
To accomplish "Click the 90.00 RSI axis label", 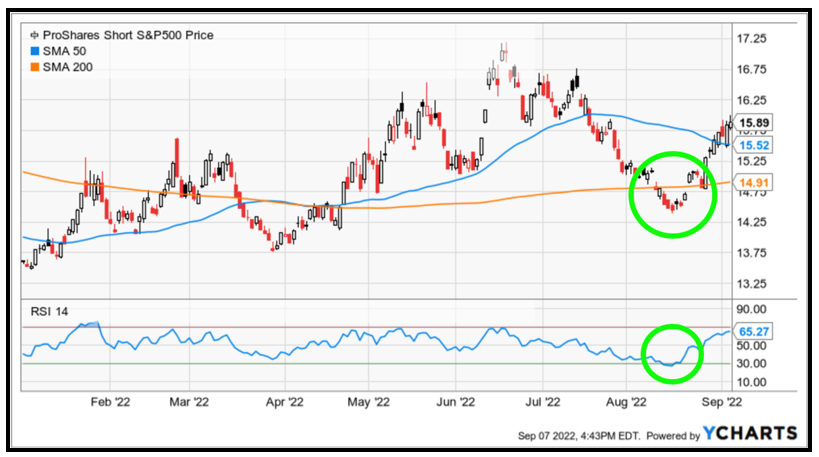I will click(x=752, y=309).
